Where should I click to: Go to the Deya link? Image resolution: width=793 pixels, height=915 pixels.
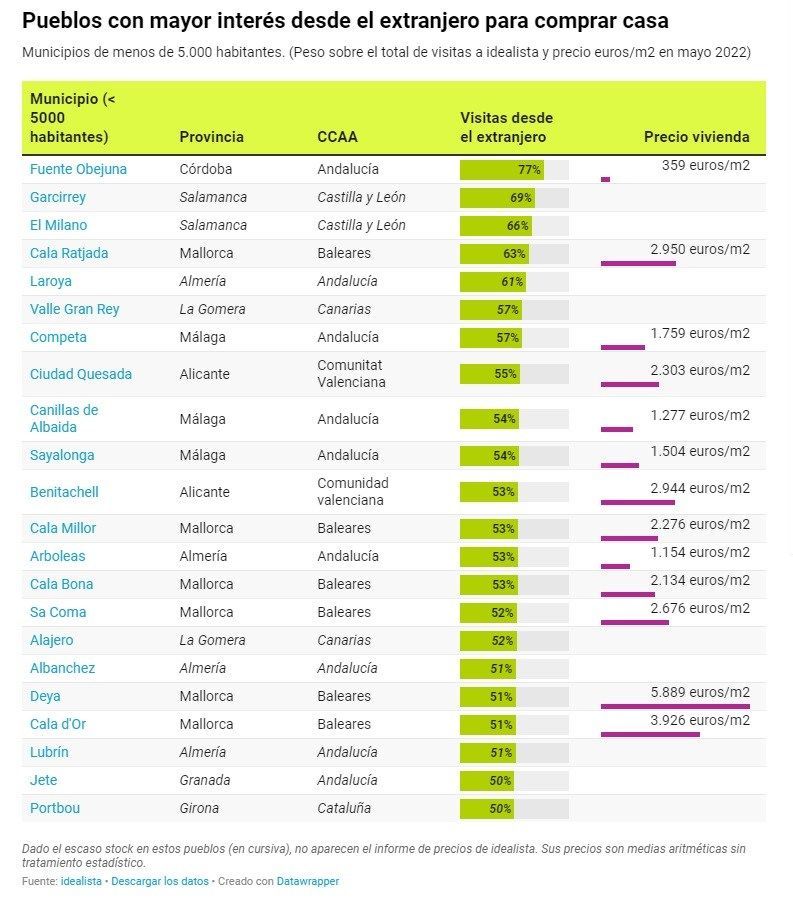coord(46,696)
